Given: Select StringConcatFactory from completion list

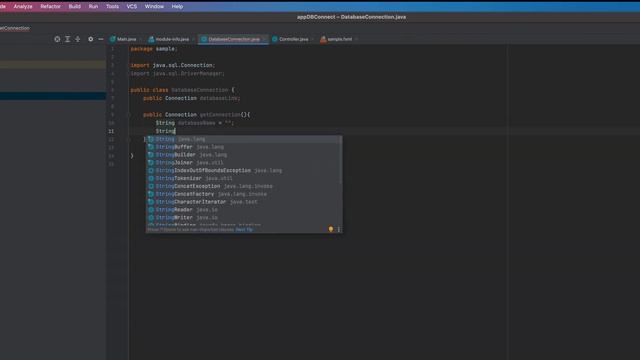Looking at the screenshot, I should [x=244, y=194].
